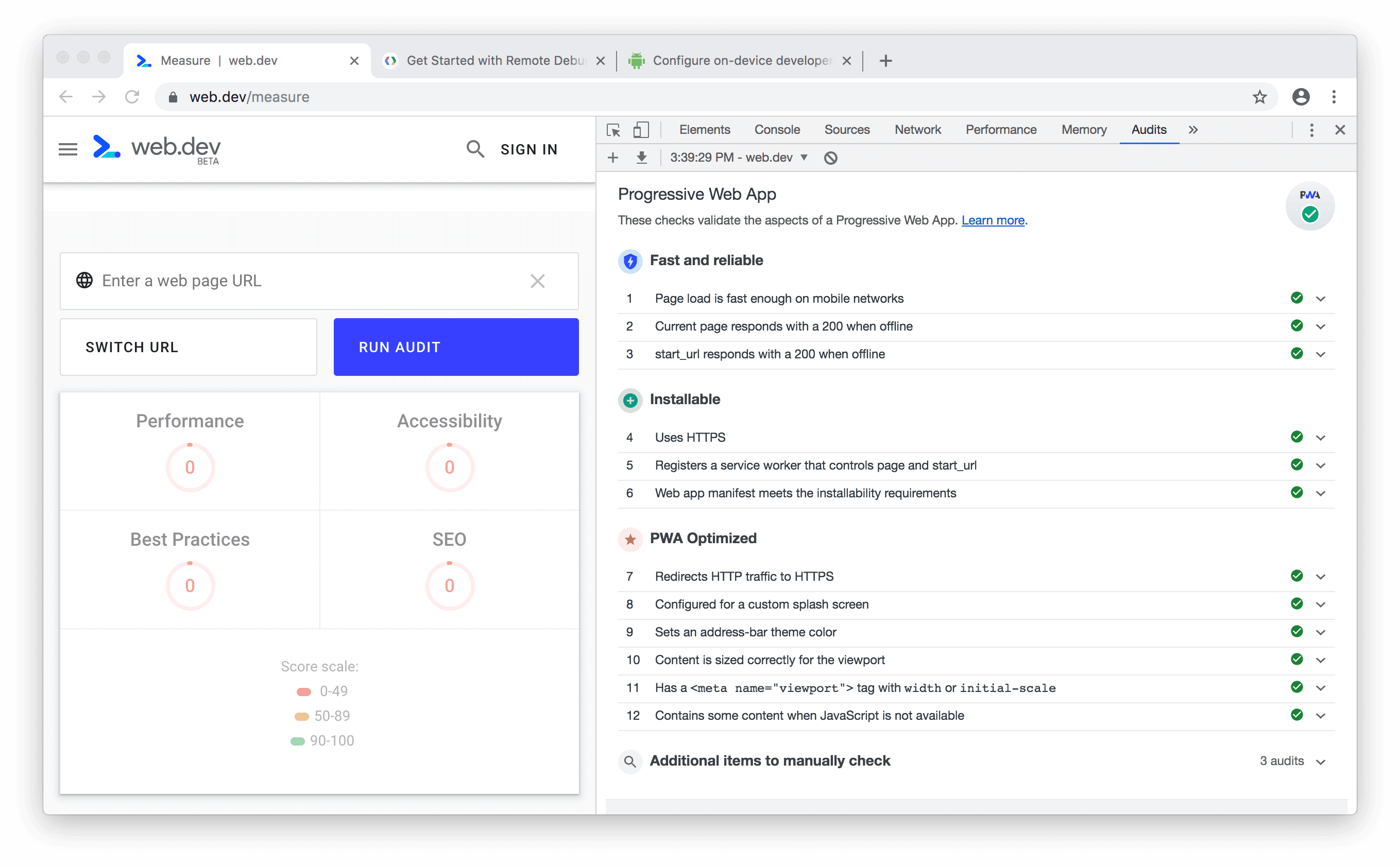Click the Audits panel tab in DevTools
This screenshot has width=1400, height=866.
tap(1149, 130)
